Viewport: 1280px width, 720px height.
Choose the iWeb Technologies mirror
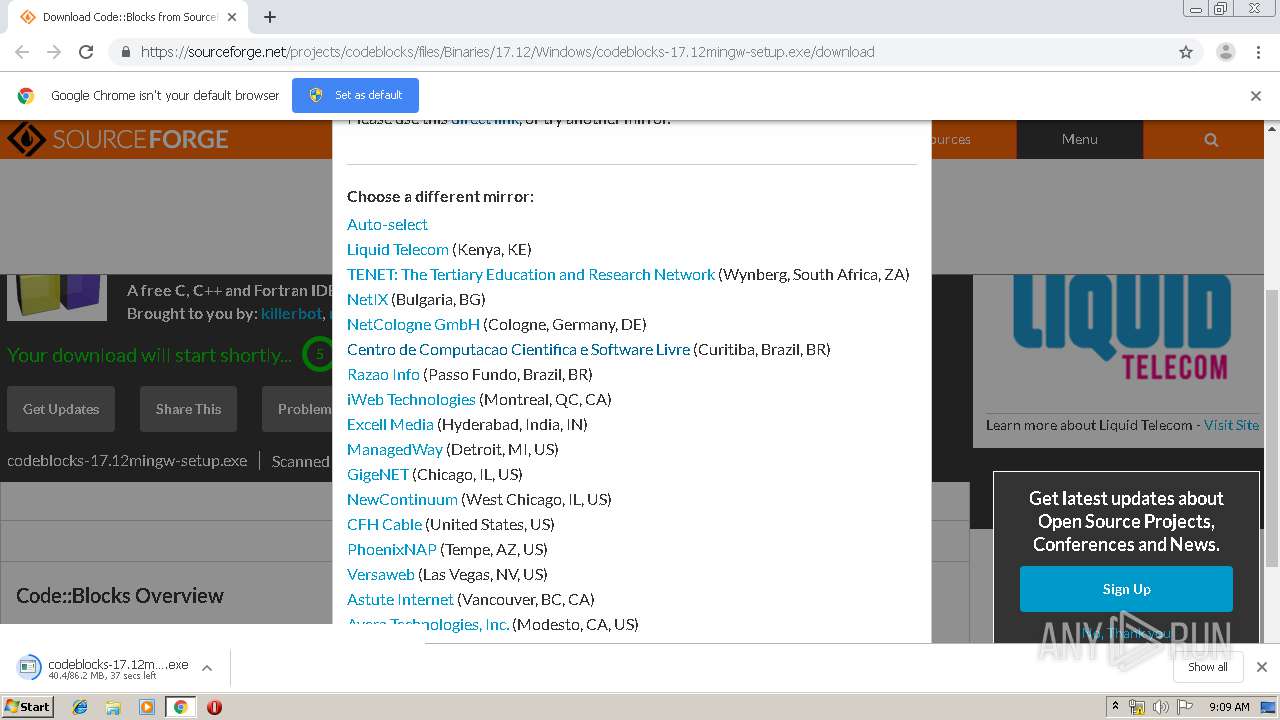411,399
